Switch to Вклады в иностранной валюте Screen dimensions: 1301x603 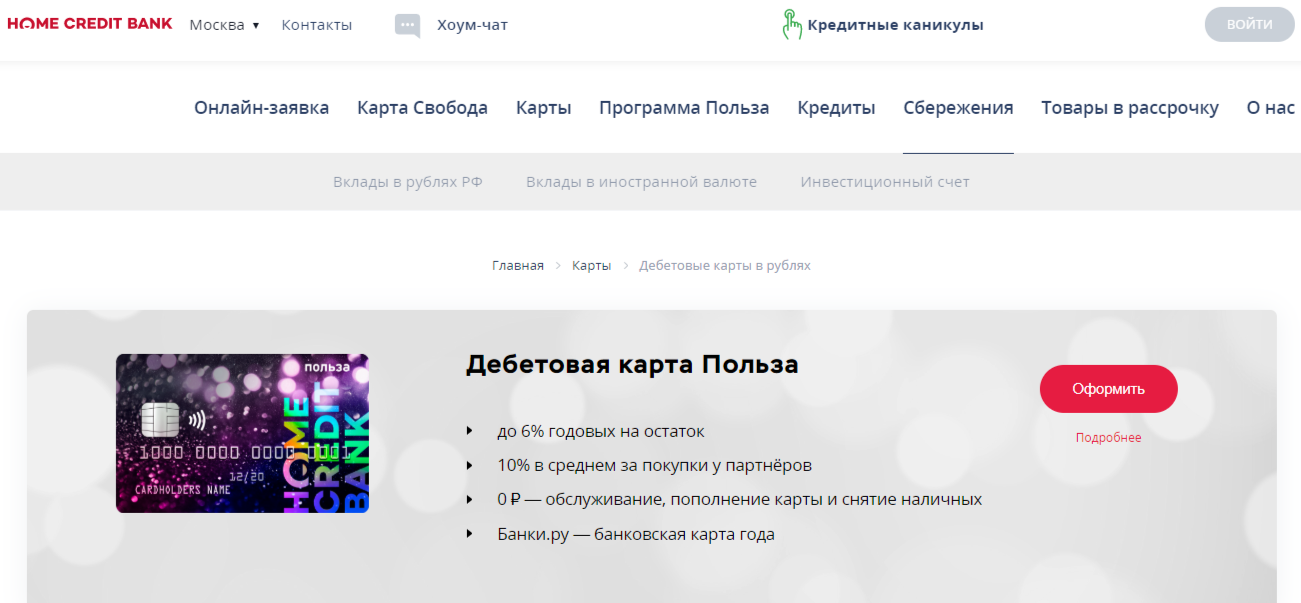click(x=641, y=182)
